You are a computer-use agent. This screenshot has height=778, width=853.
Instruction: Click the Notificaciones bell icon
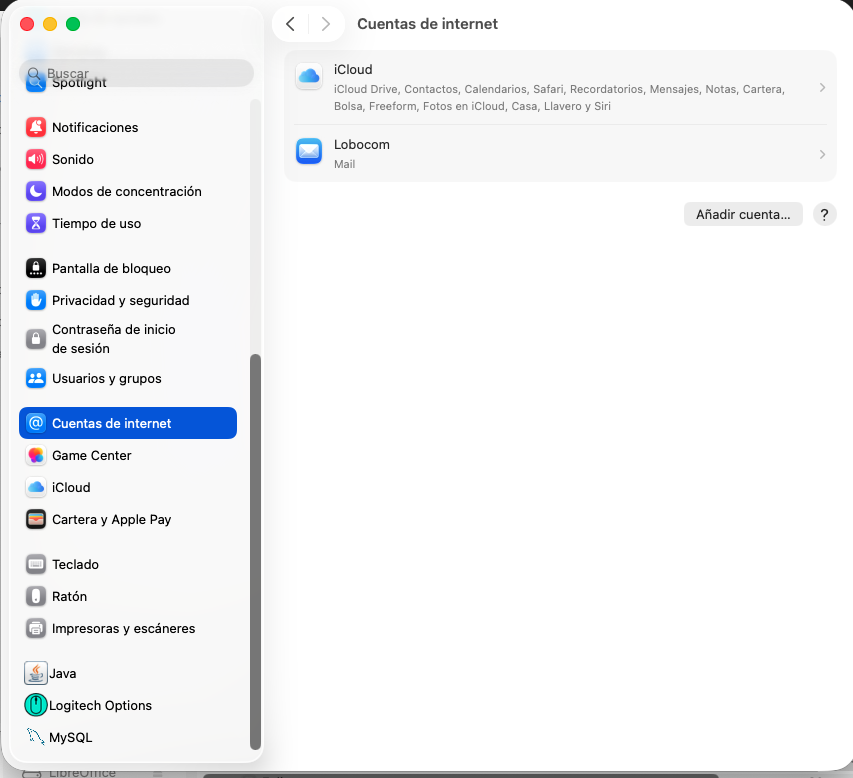pyautogui.click(x=36, y=127)
